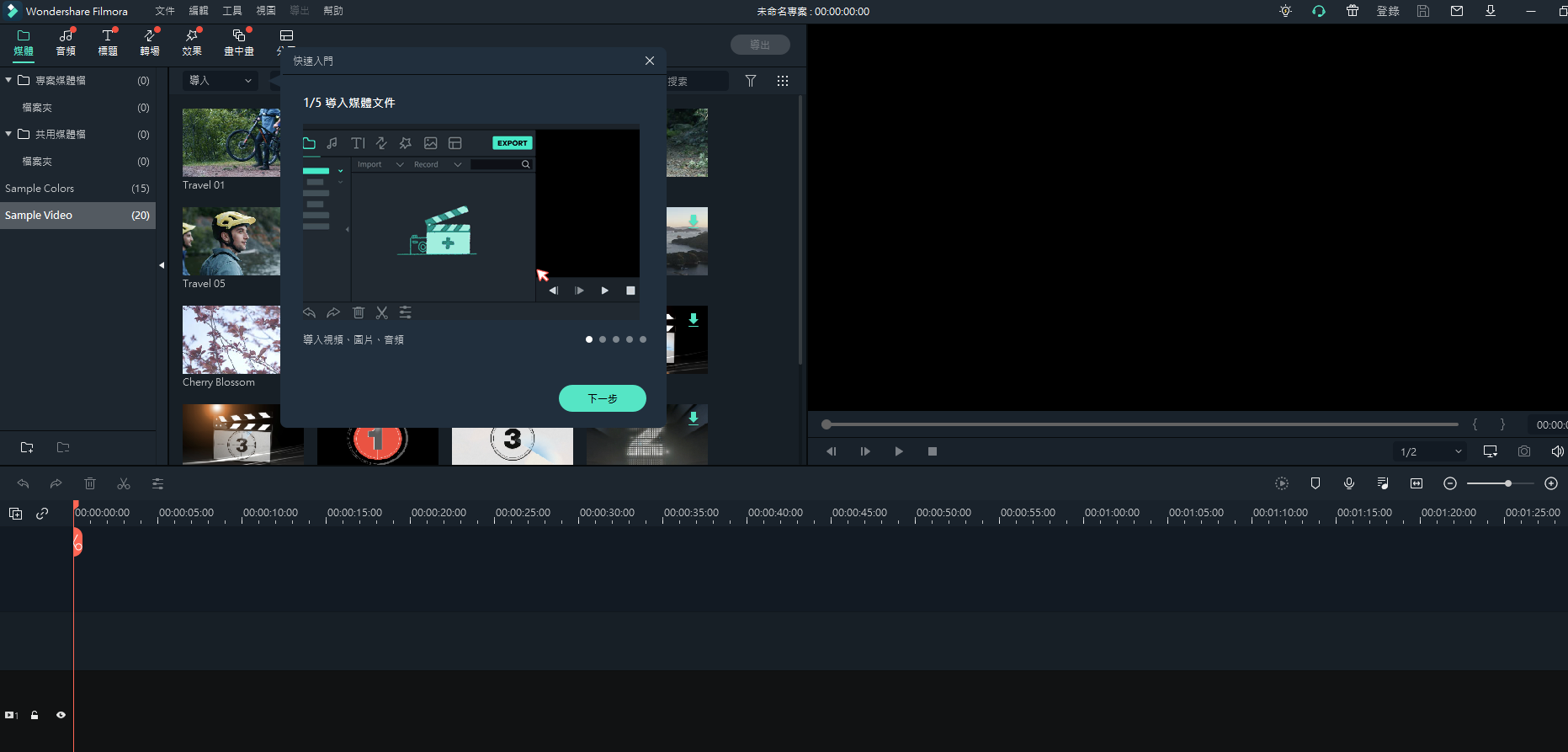
Task: Open the 文件 menu
Action: [165, 11]
